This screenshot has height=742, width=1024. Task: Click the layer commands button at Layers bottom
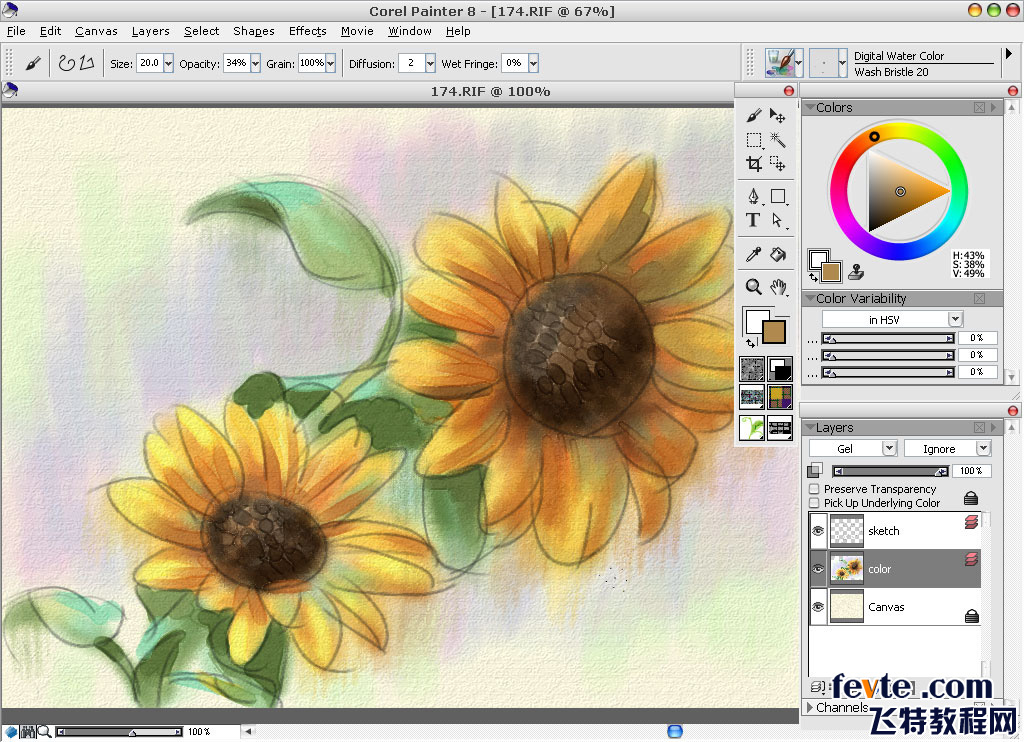[818, 686]
